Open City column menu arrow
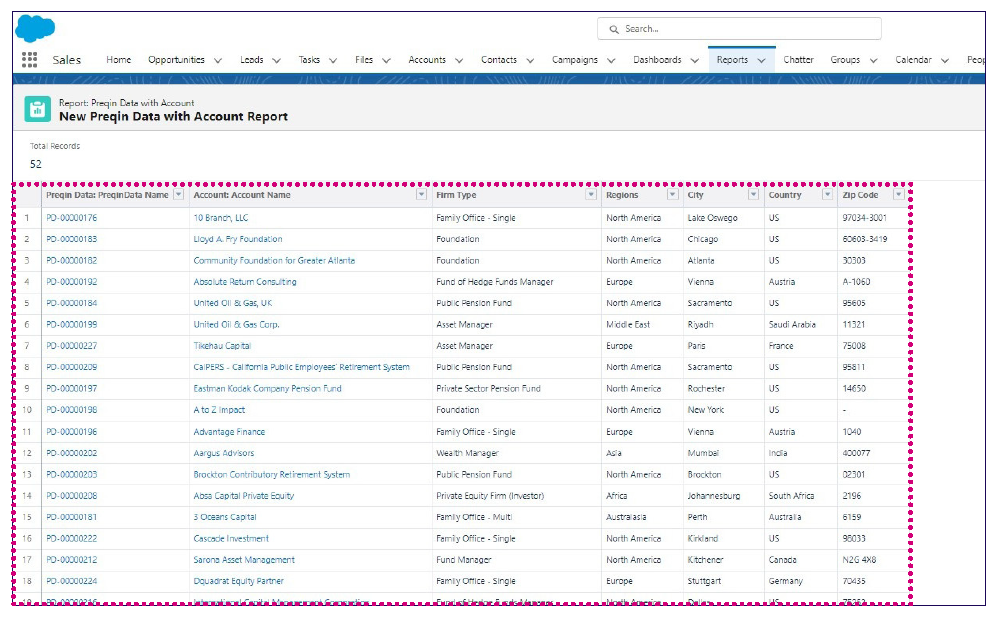 point(754,194)
